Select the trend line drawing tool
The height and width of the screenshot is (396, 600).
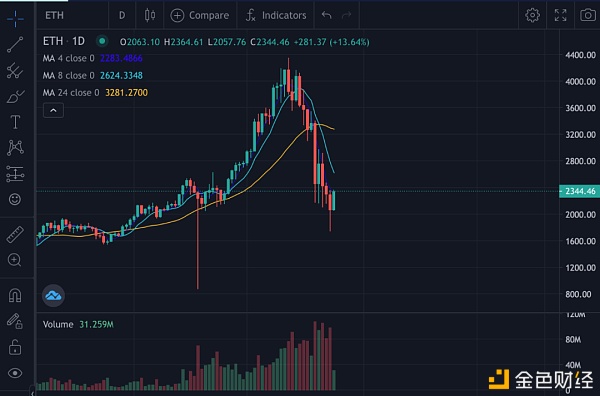(x=15, y=44)
